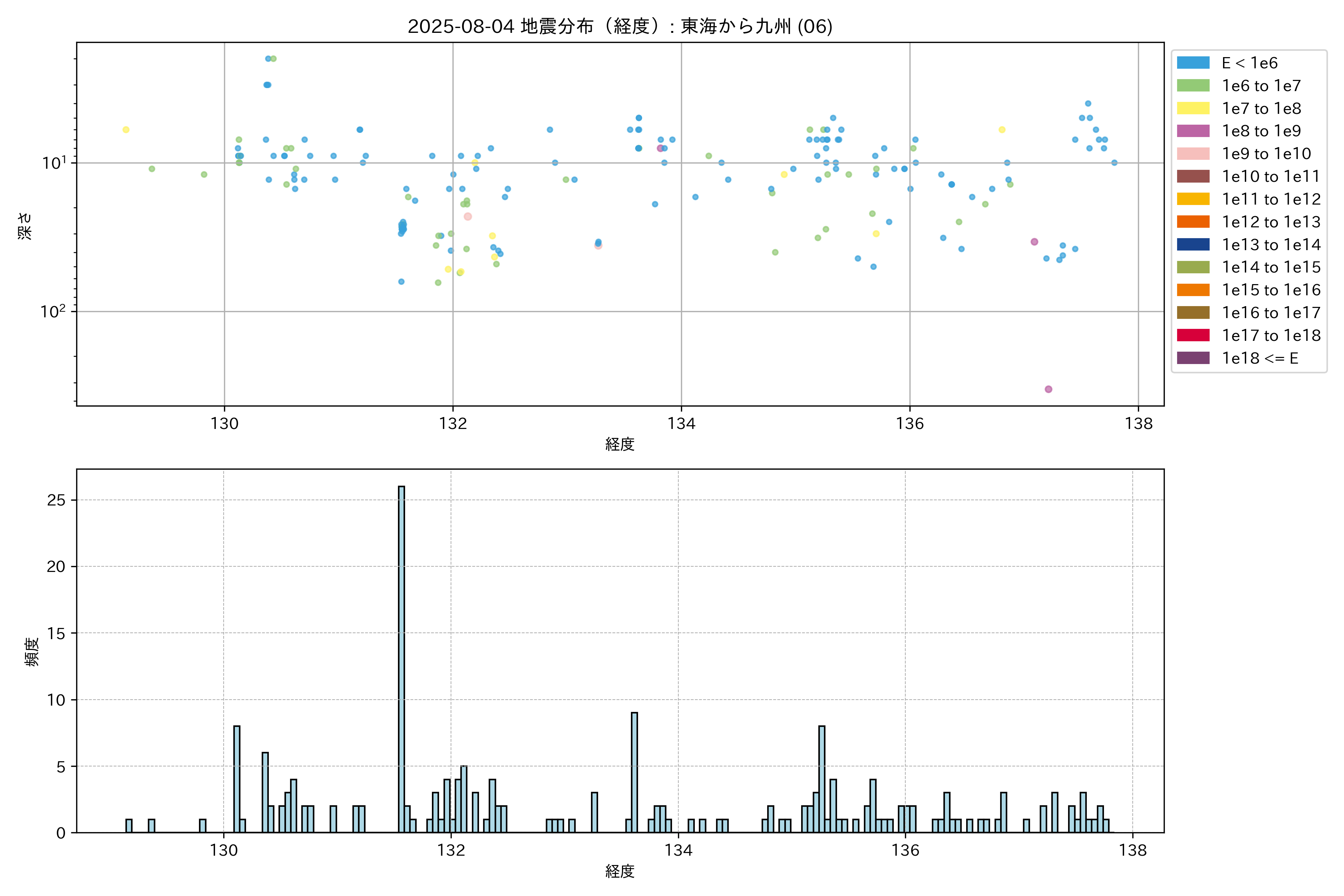Click the tallest histogram bar near 131.5
Screen dimensions: 1344x896
(x=402, y=657)
